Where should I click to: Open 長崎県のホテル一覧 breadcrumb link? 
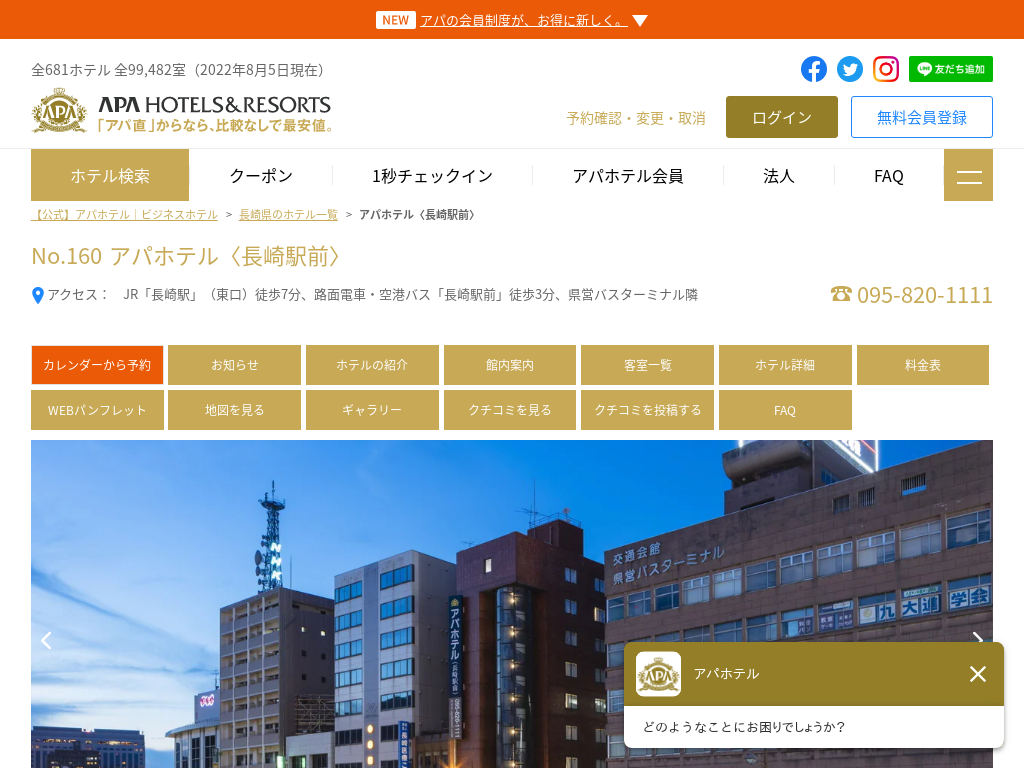click(x=288, y=214)
